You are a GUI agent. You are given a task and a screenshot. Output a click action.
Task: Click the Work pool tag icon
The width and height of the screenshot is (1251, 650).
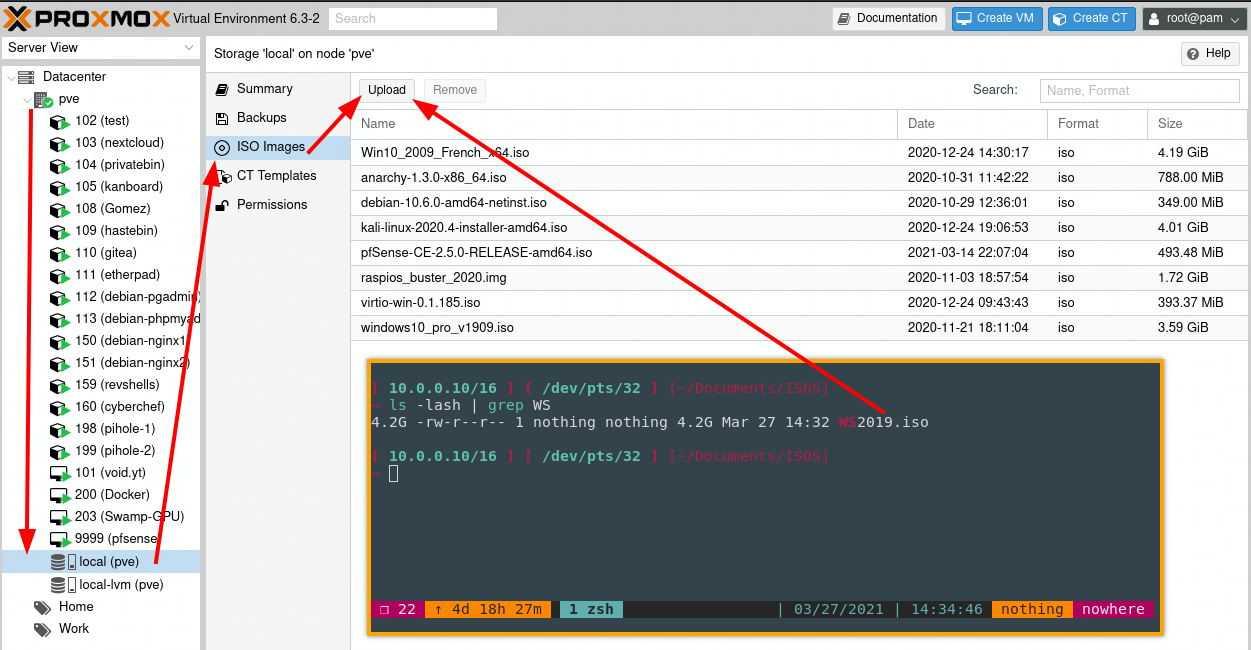click(42, 629)
